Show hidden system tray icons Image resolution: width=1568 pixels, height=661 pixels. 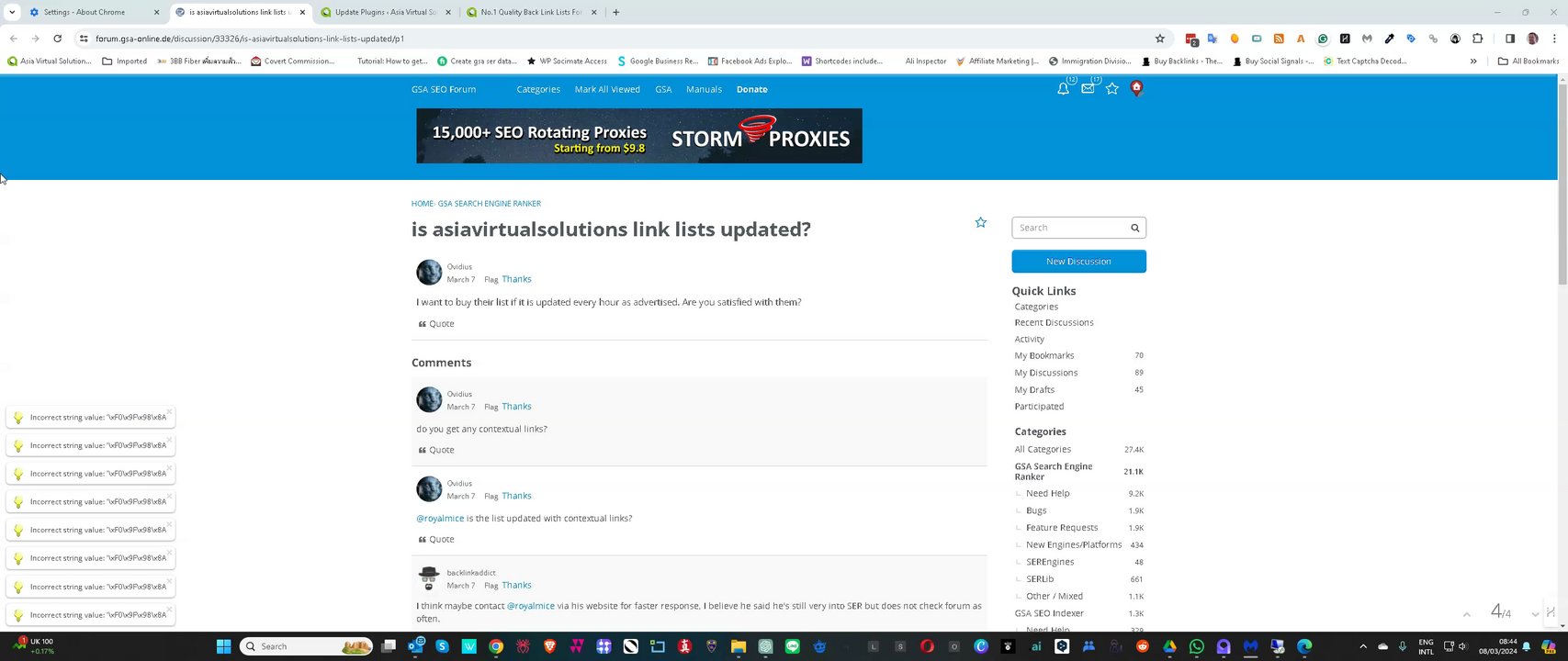tap(1362, 646)
